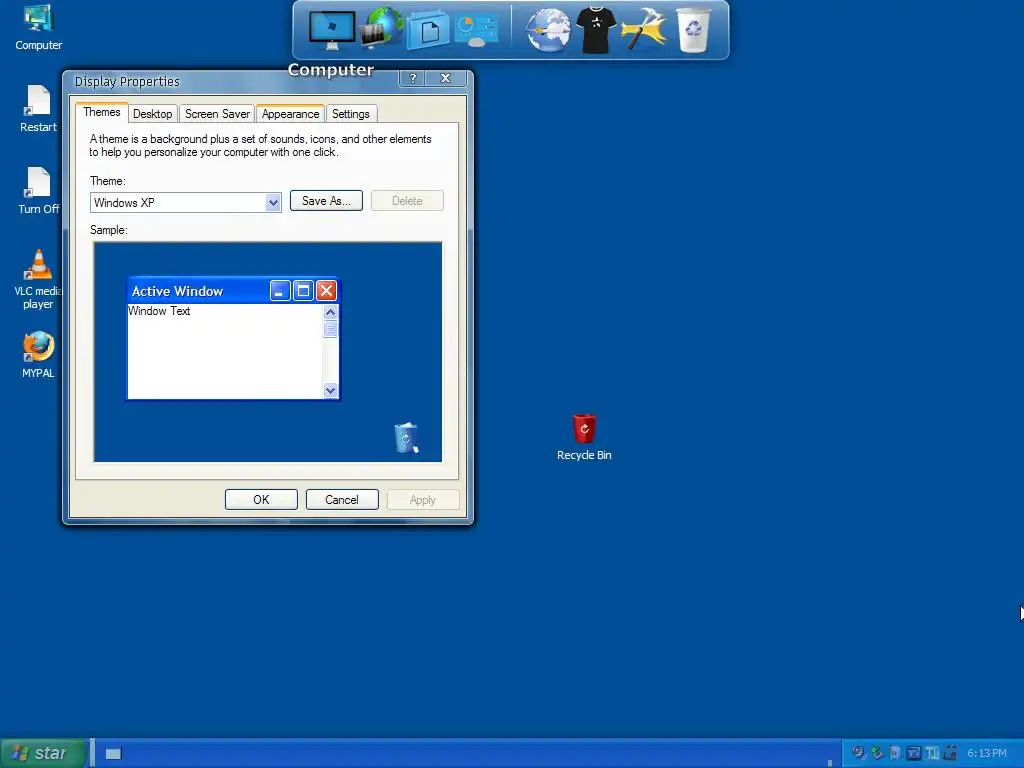Screen dimensions: 1024x768
Task: Select the Computer desktop icon
Action: (39, 27)
